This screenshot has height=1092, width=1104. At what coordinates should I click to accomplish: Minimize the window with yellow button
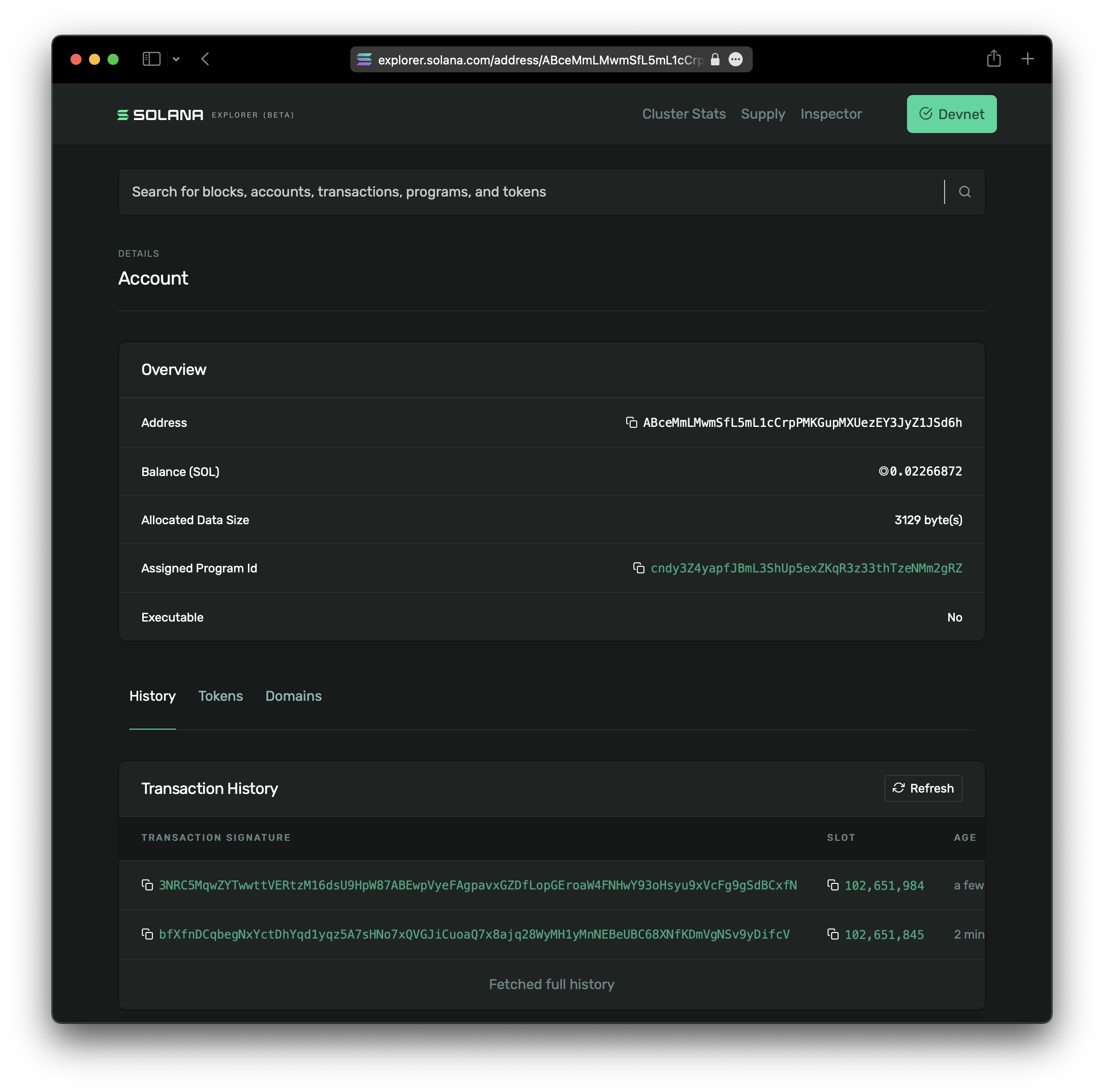tap(94, 59)
